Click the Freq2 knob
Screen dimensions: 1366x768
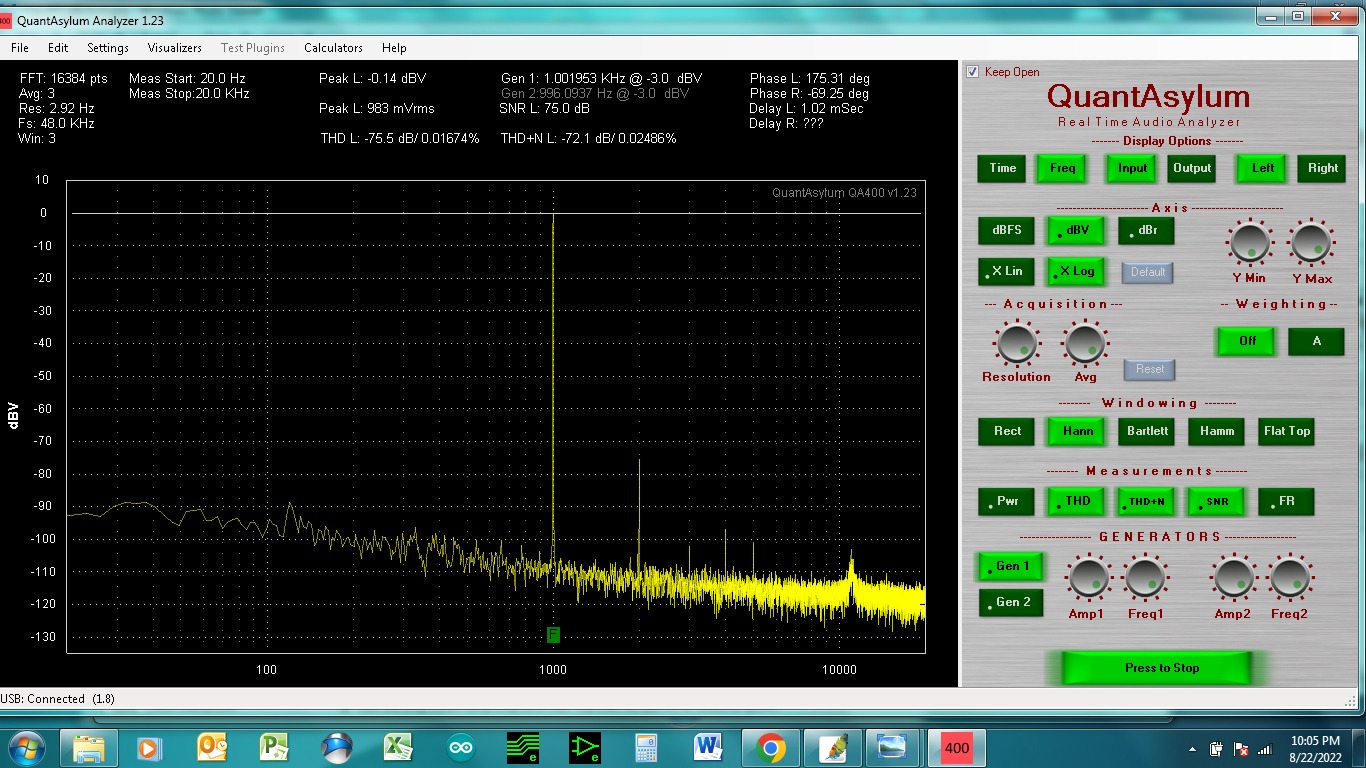coord(1290,579)
